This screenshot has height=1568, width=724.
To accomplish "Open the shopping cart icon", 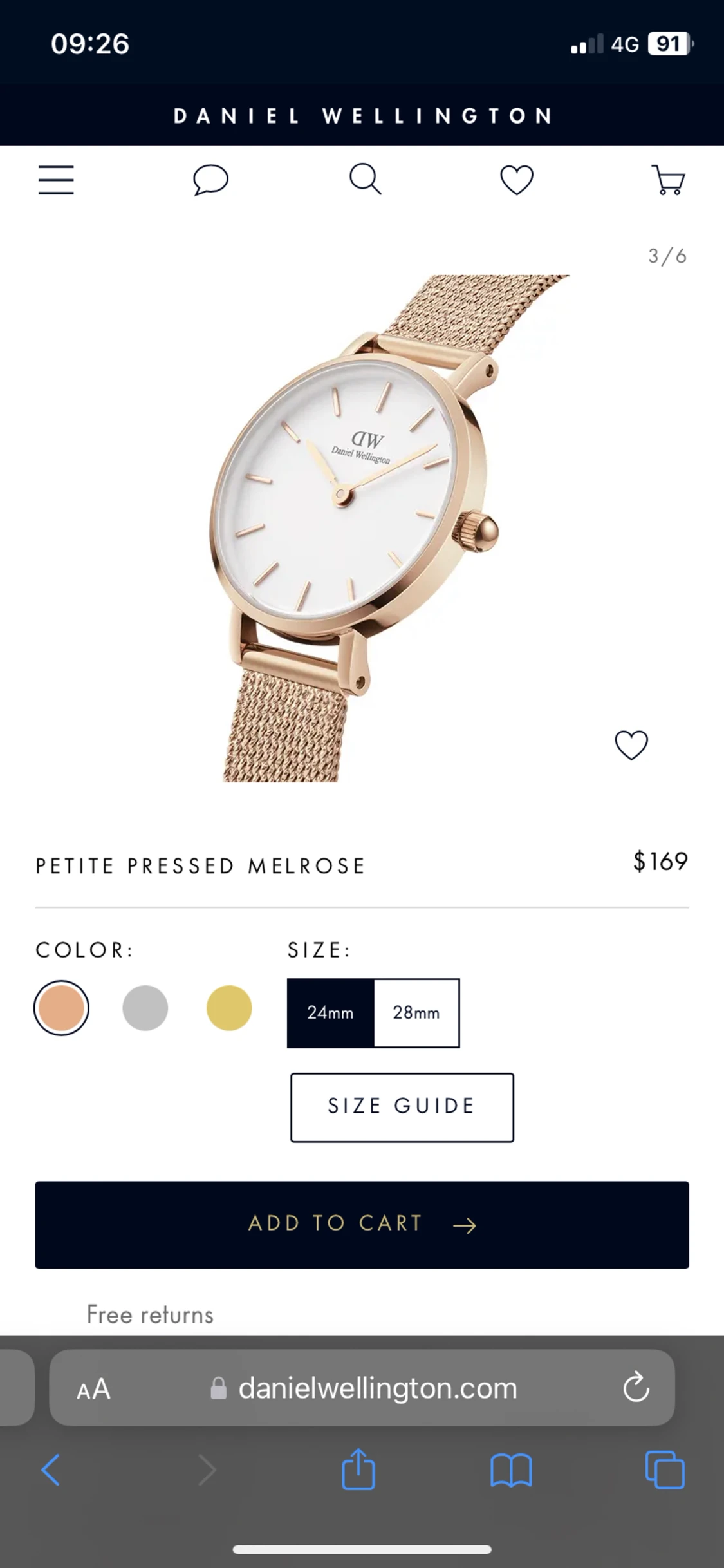I will (669, 180).
